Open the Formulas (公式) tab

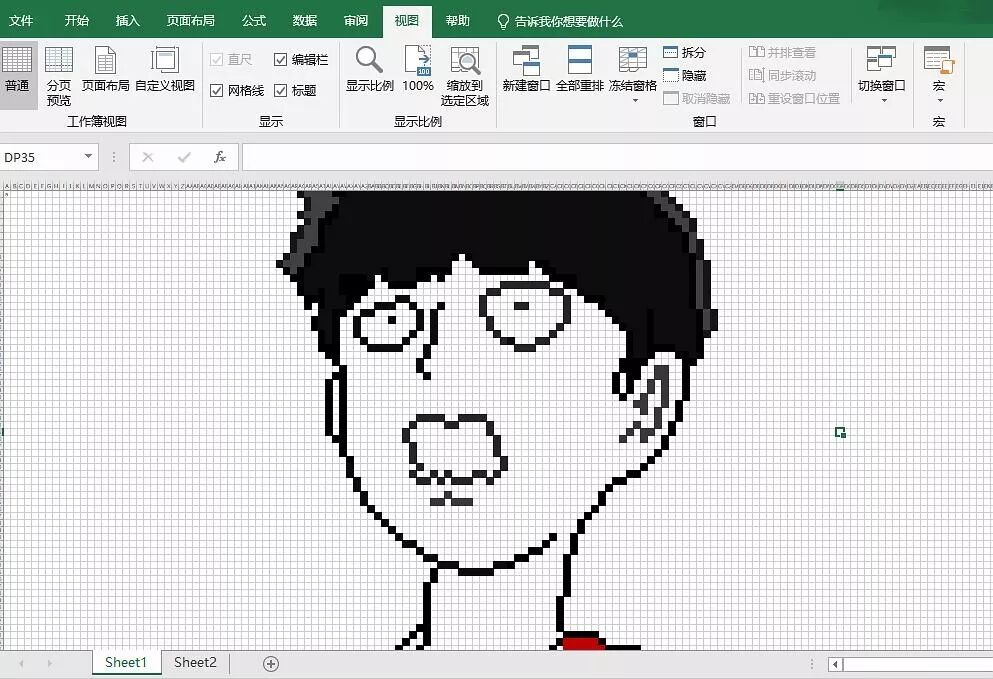point(254,20)
